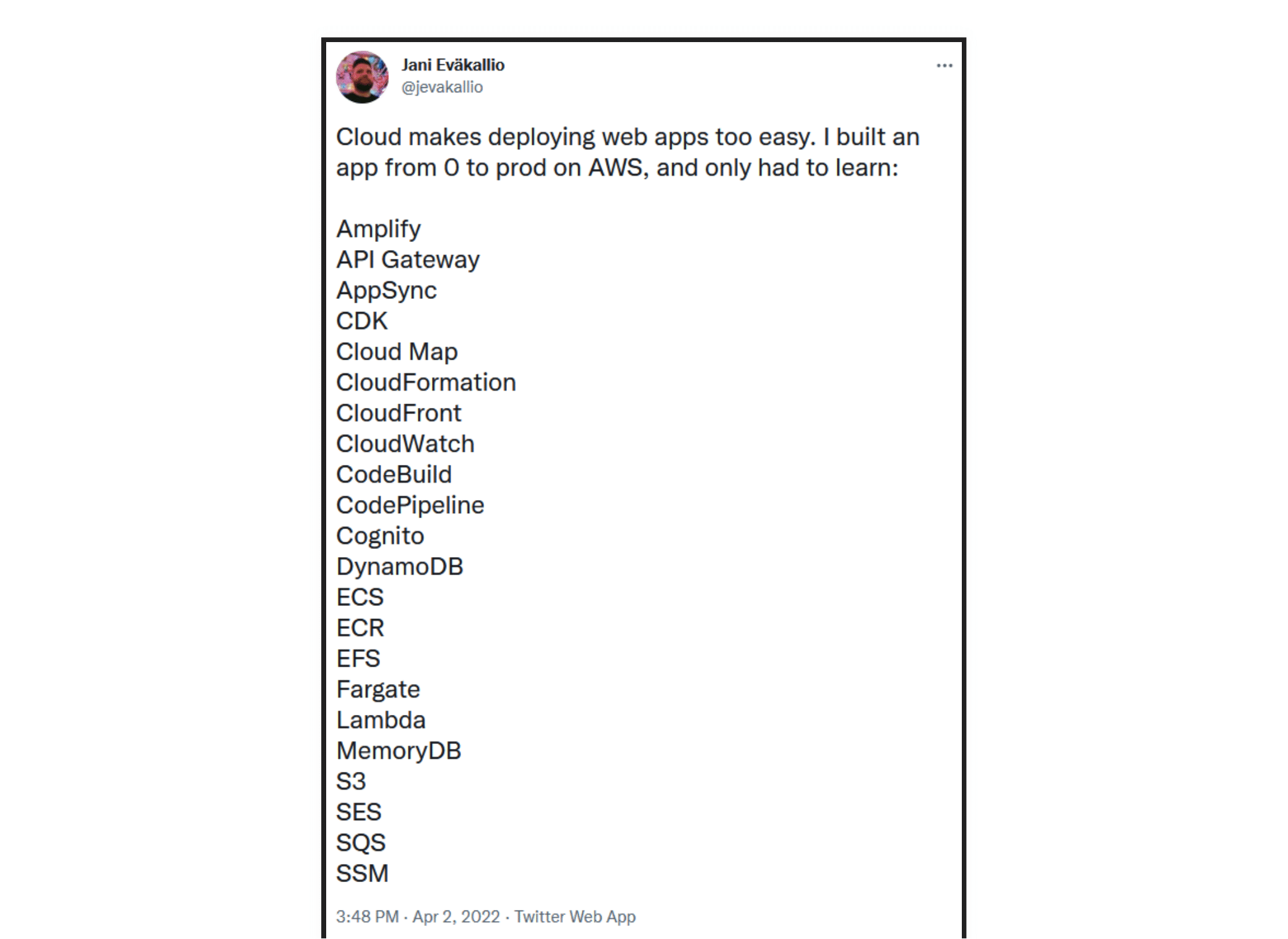Click the word AWS in the tweet
The height and width of the screenshot is (939, 1288).
click(x=618, y=168)
